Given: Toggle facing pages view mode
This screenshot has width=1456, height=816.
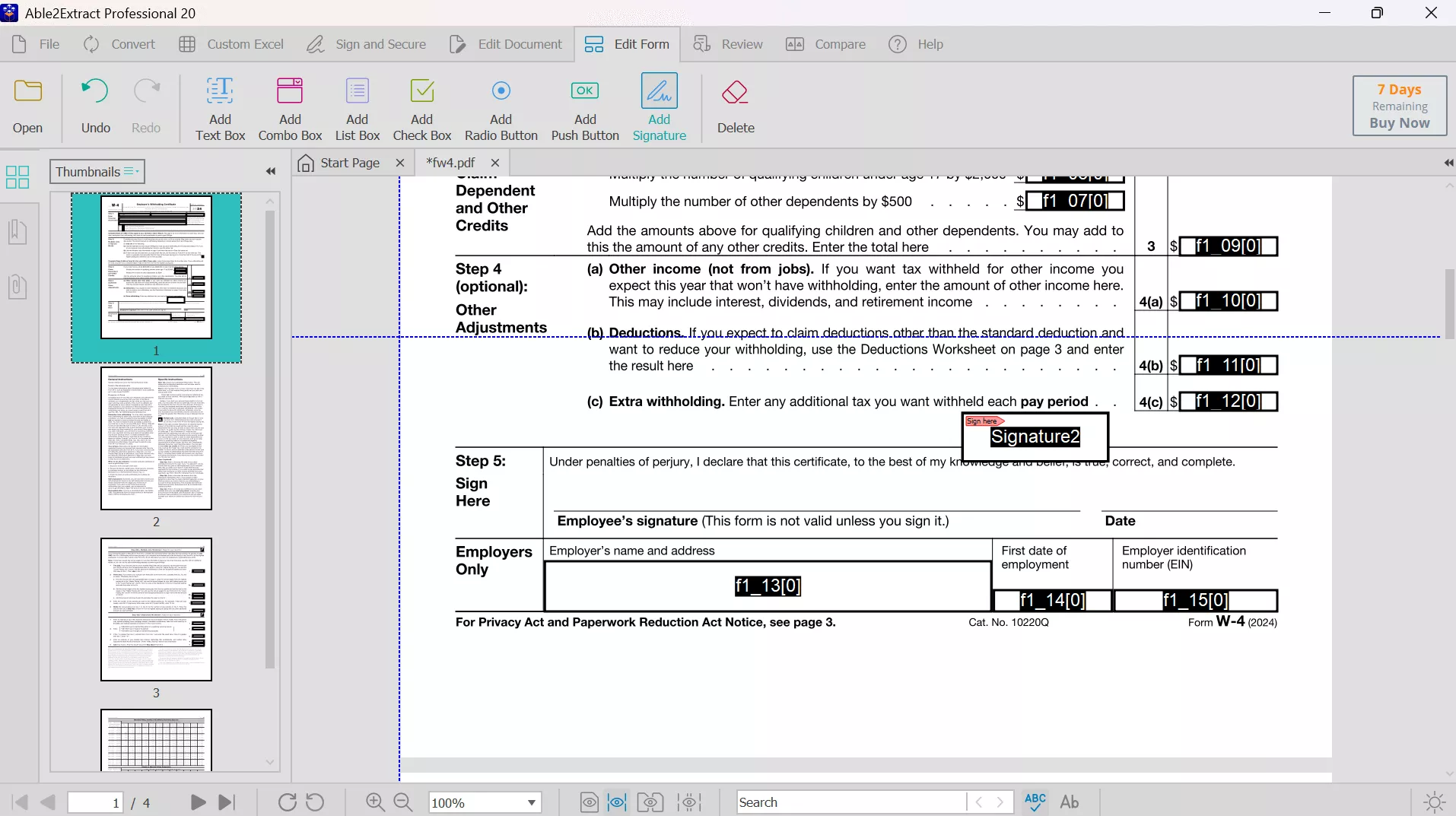Looking at the screenshot, I should tap(650, 802).
